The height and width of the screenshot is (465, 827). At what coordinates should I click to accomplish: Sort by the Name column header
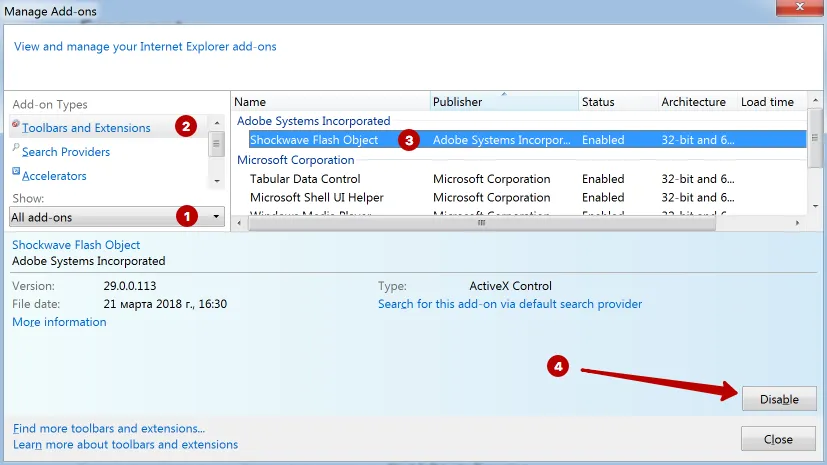(x=330, y=102)
